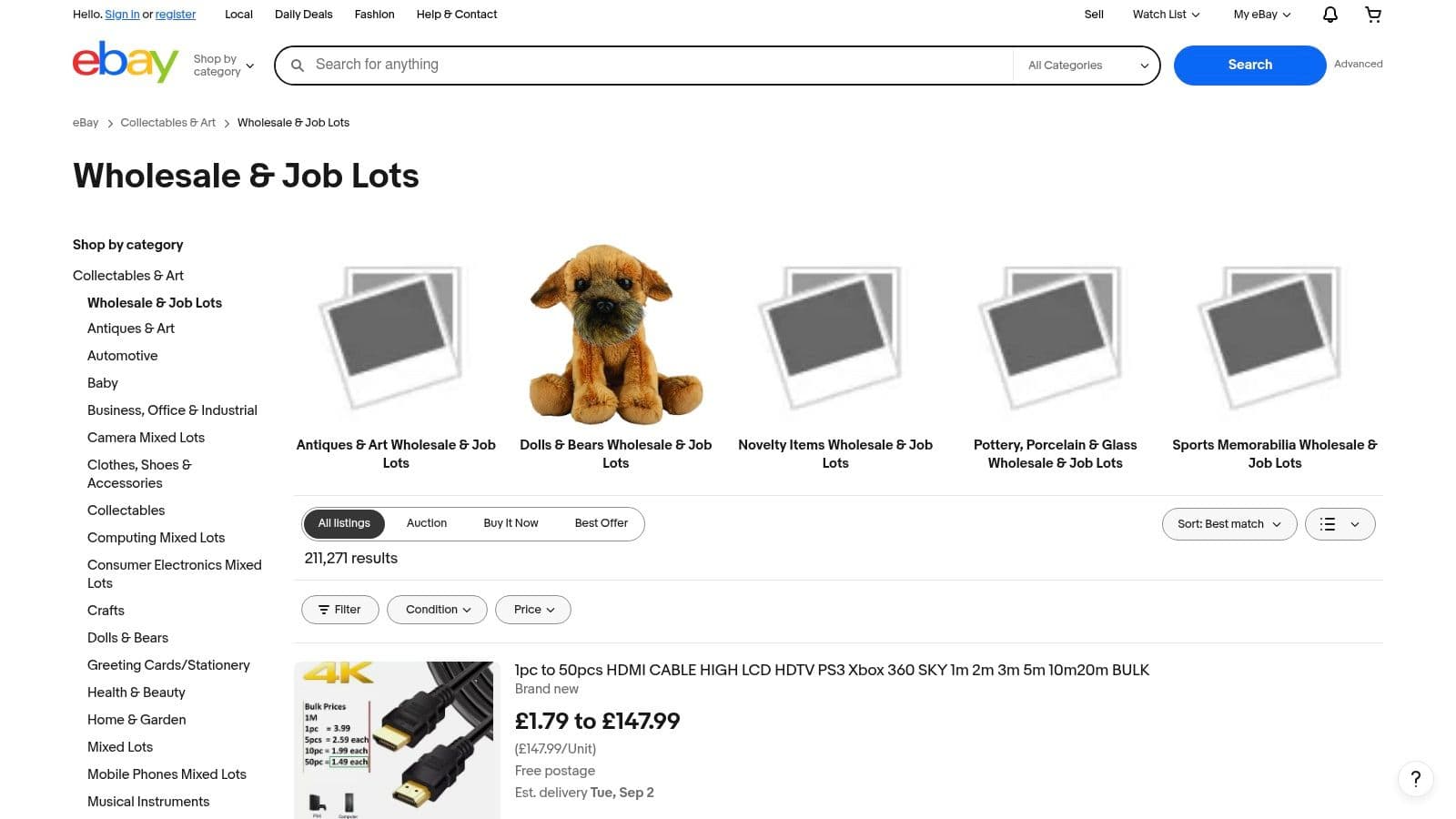Click the blue Search button

pos(1249,66)
